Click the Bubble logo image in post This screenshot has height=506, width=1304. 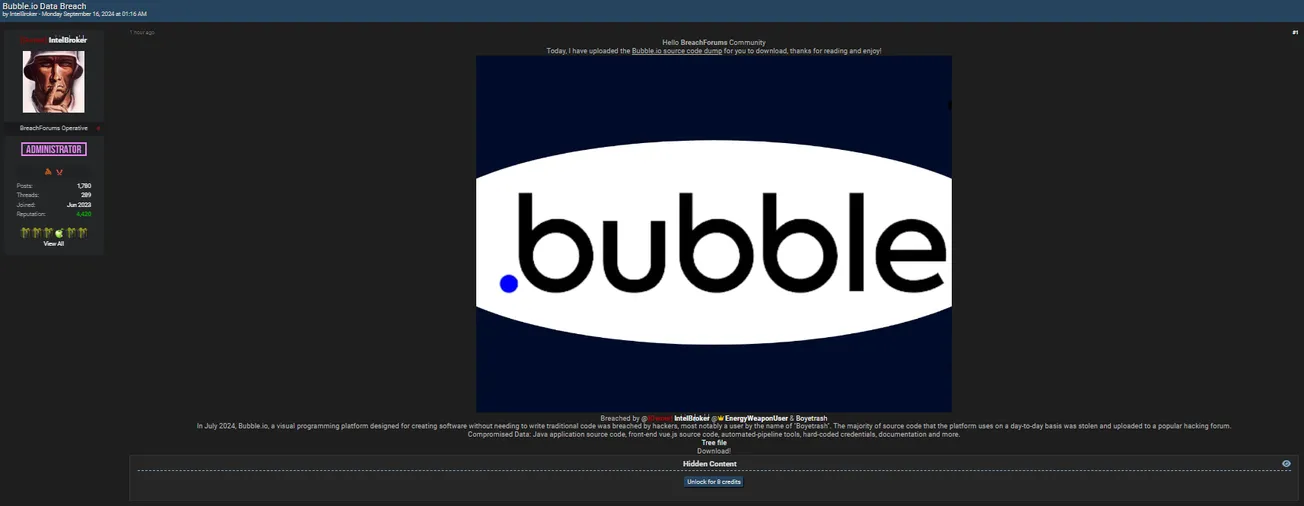coord(713,234)
